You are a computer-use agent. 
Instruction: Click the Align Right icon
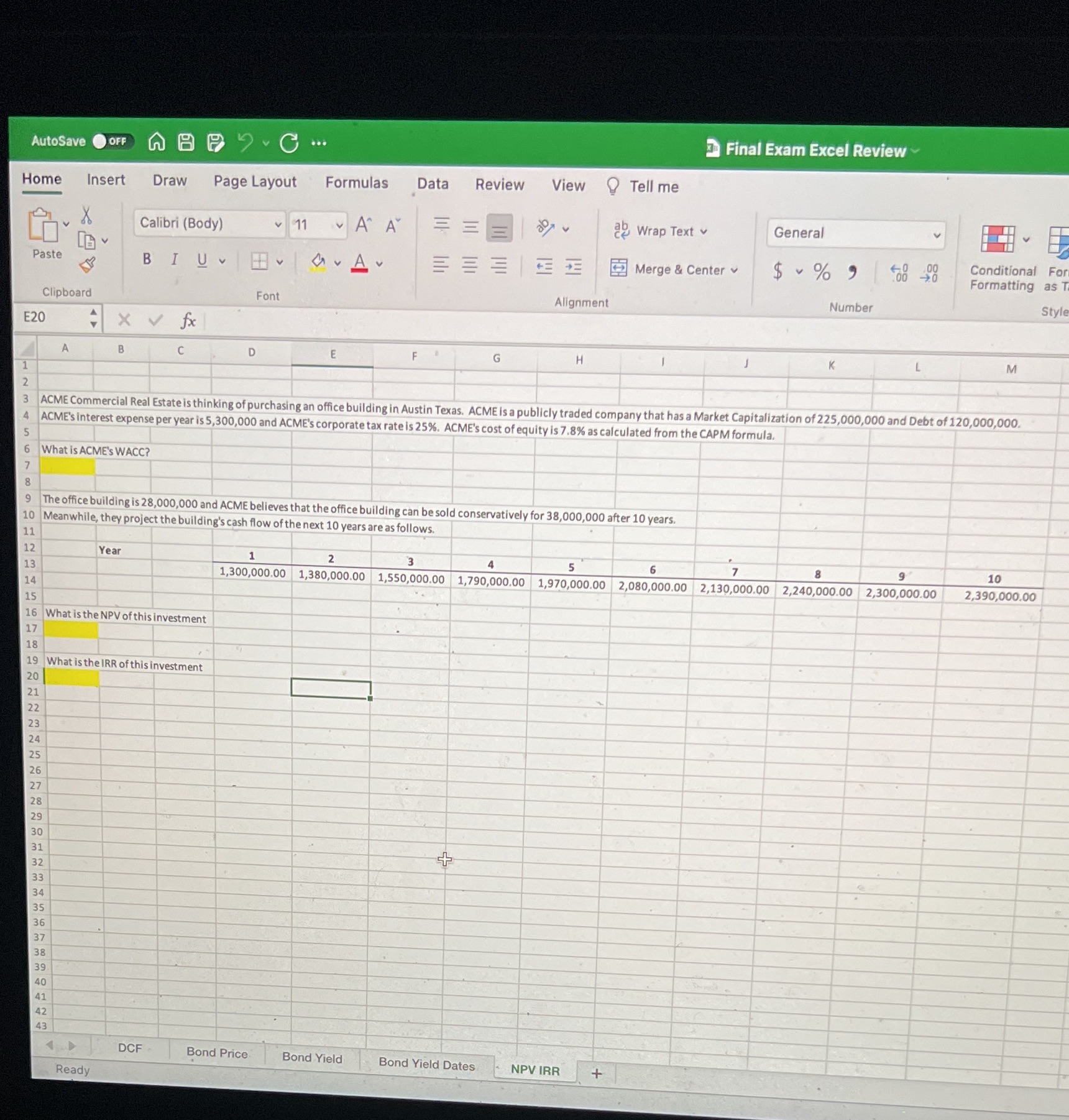(x=498, y=266)
